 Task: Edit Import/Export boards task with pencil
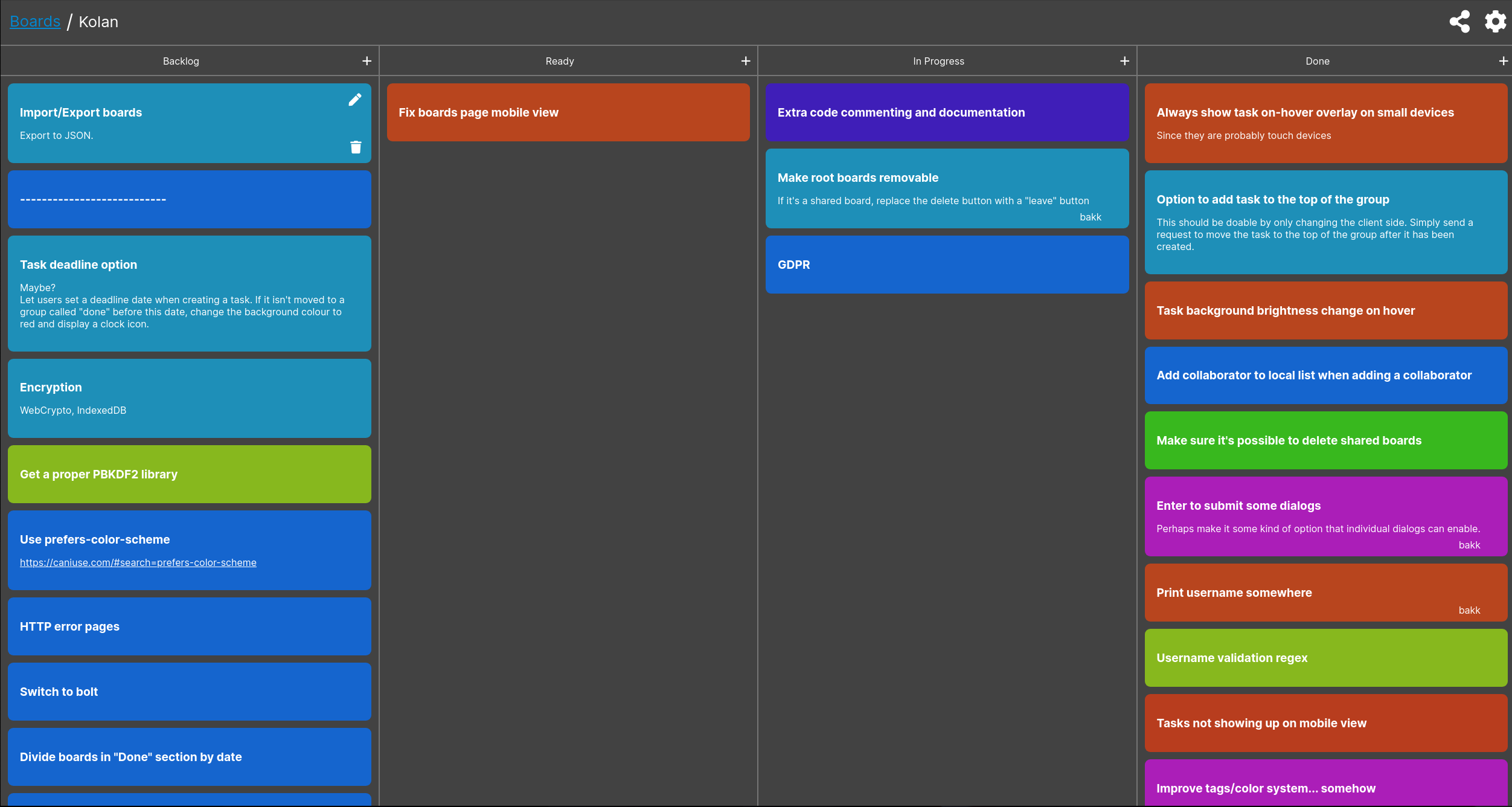[355, 100]
